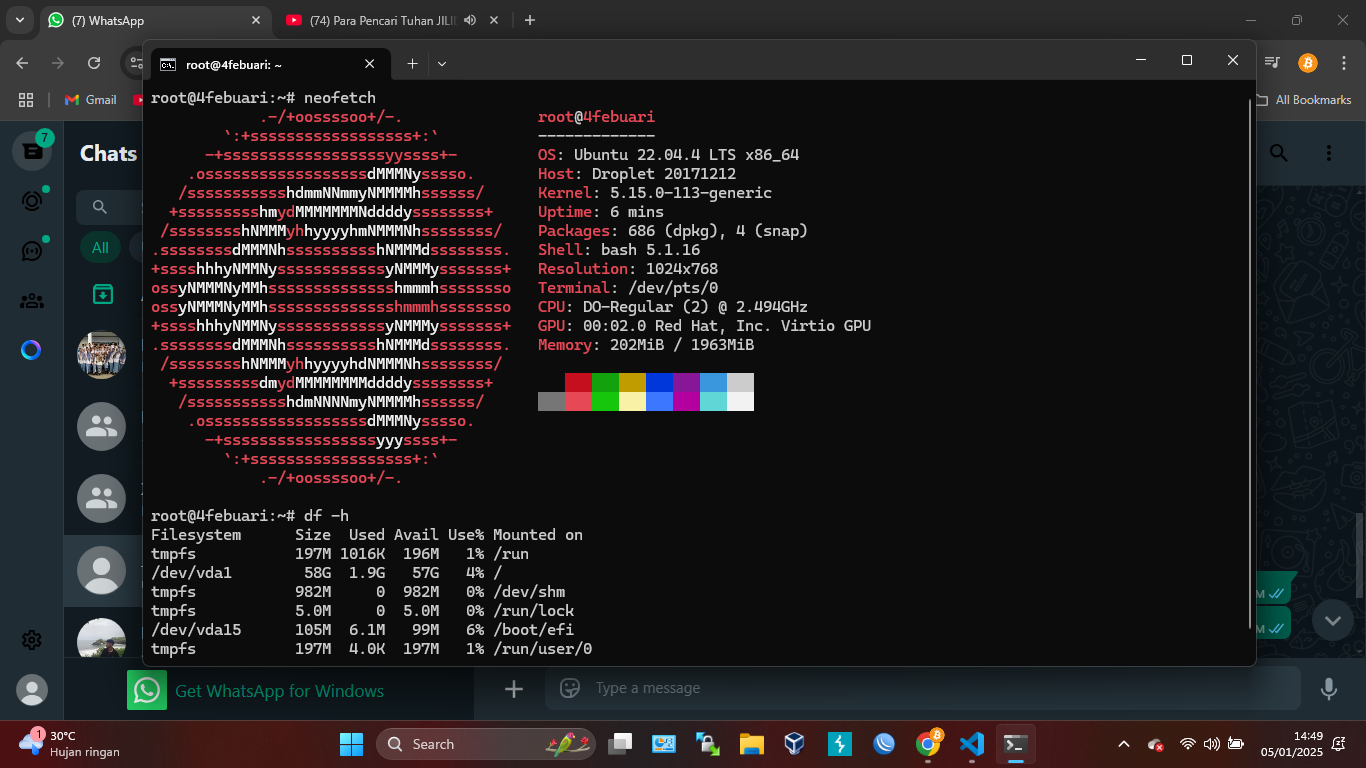Open group photo chat thumbnail in list
The width and height of the screenshot is (1366, 768).
[x=101, y=355]
